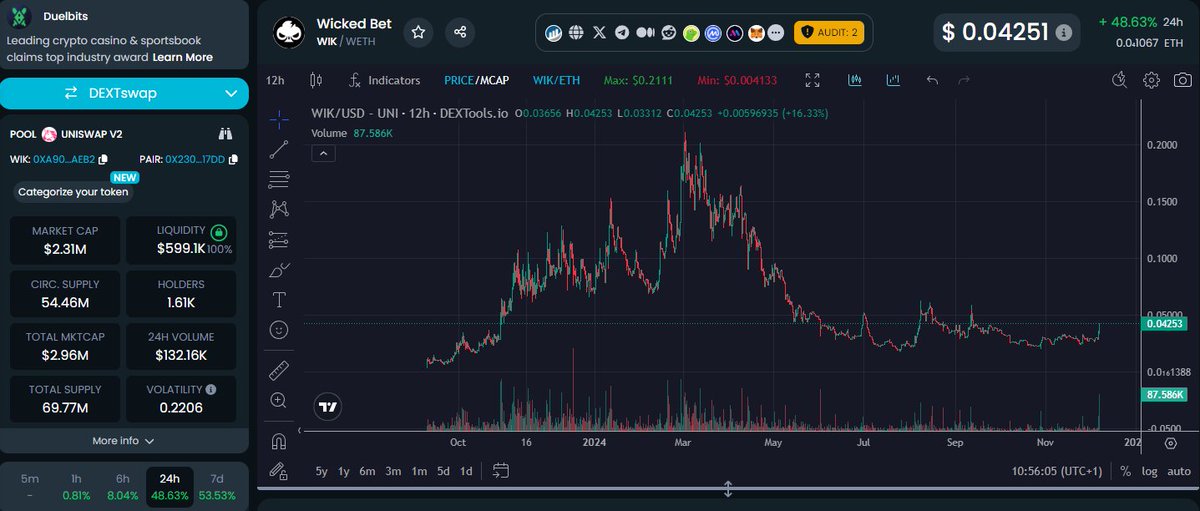This screenshot has height=511, width=1200.
Task: Open the liquidity lock icon
Action: pos(219,231)
